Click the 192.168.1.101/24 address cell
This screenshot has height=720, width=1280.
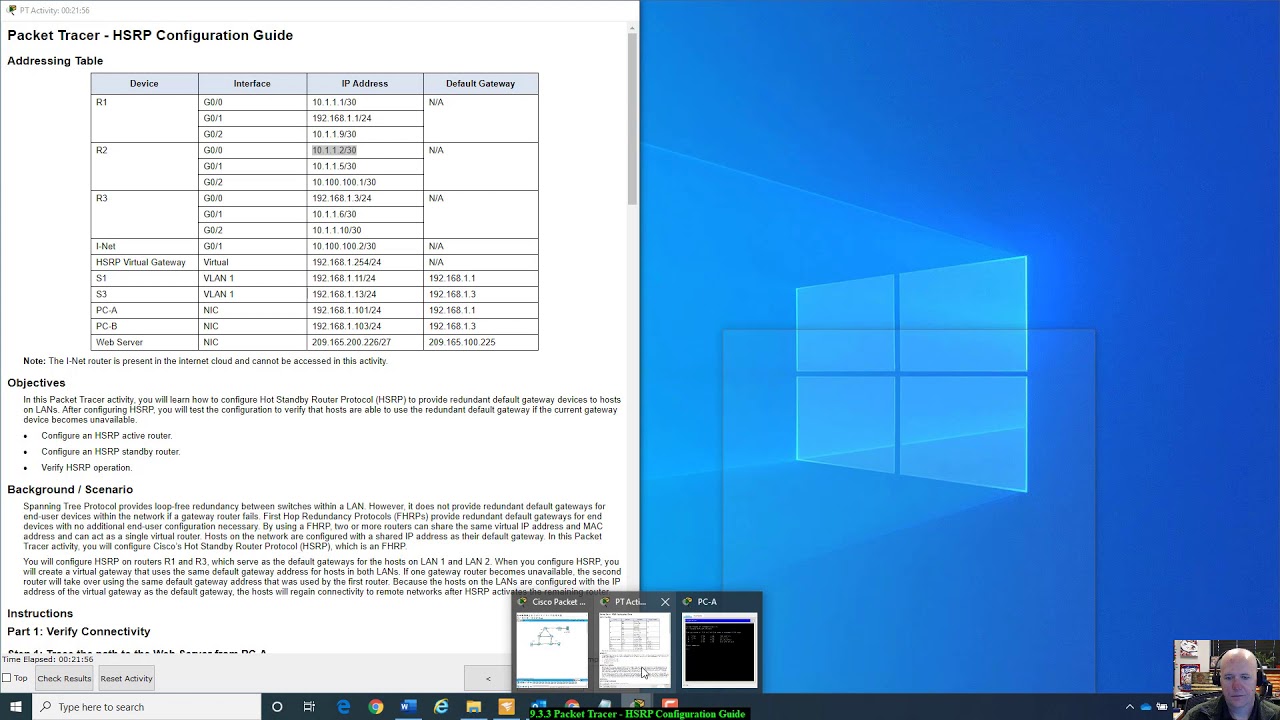coord(364,310)
